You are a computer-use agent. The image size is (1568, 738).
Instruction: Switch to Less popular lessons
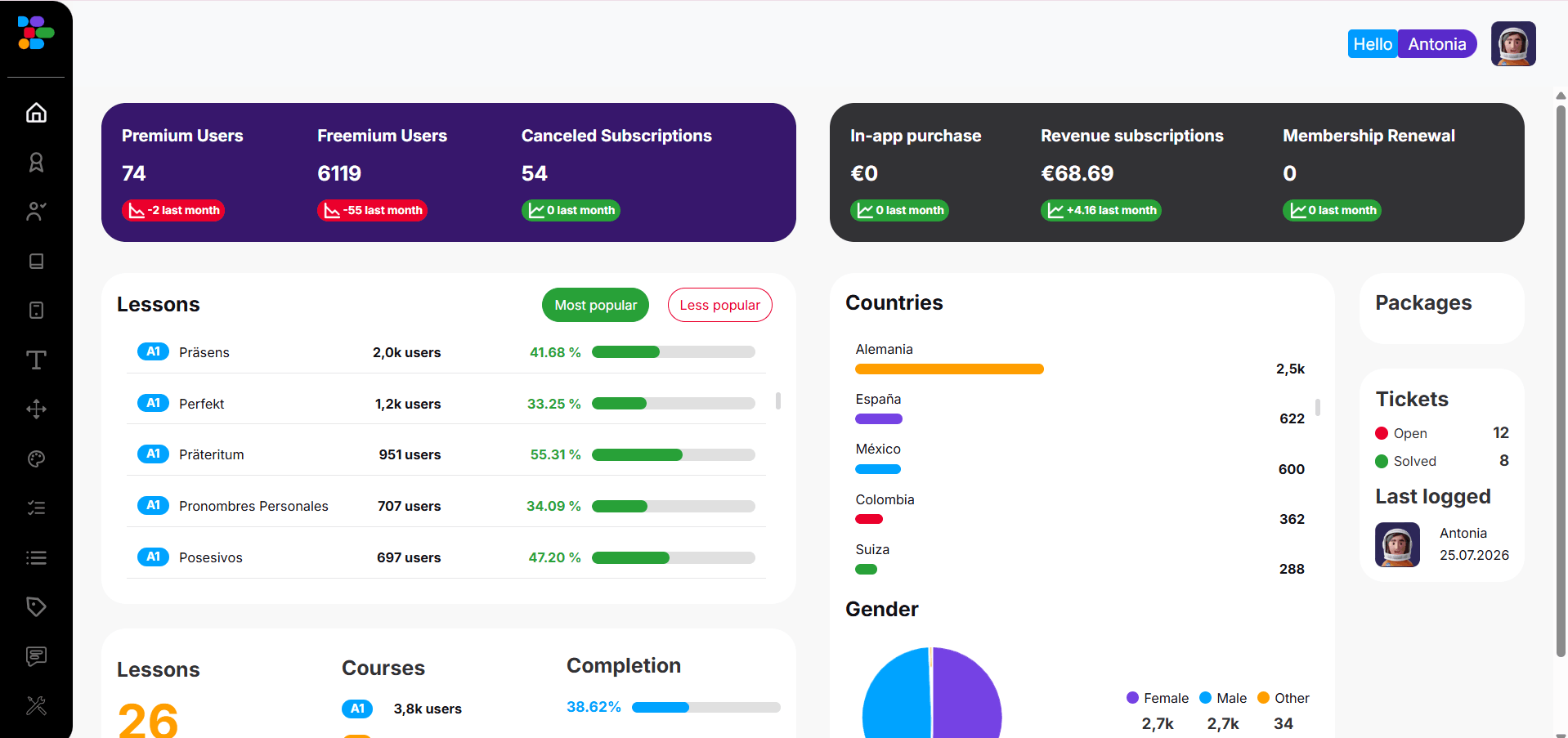click(719, 305)
